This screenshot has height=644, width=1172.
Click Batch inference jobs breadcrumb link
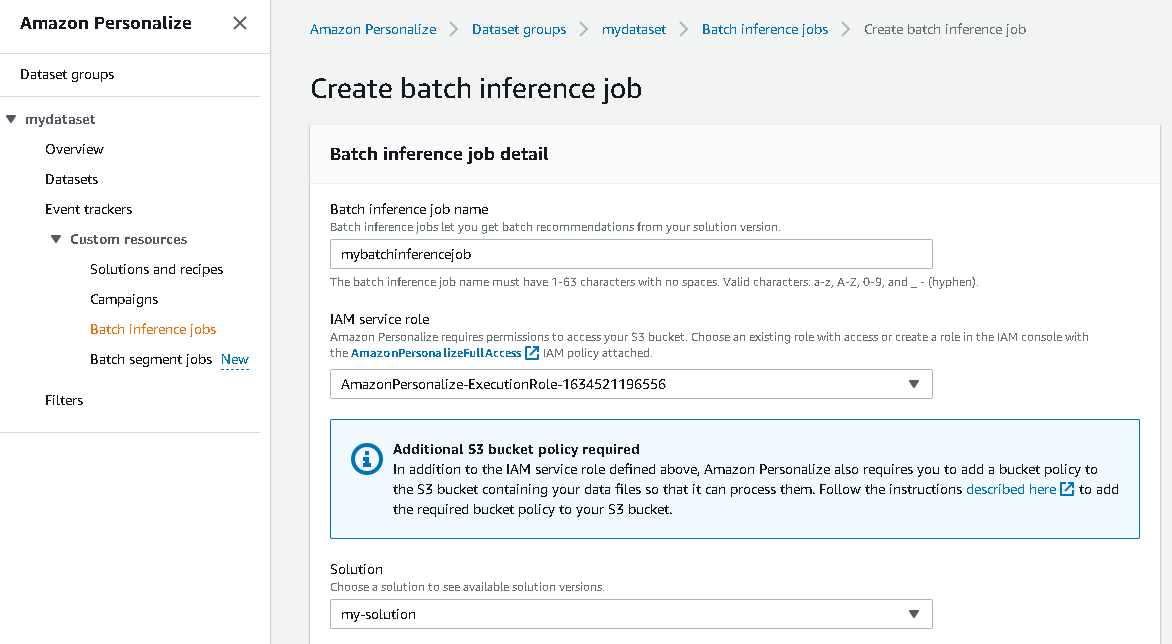tap(765, 29)
